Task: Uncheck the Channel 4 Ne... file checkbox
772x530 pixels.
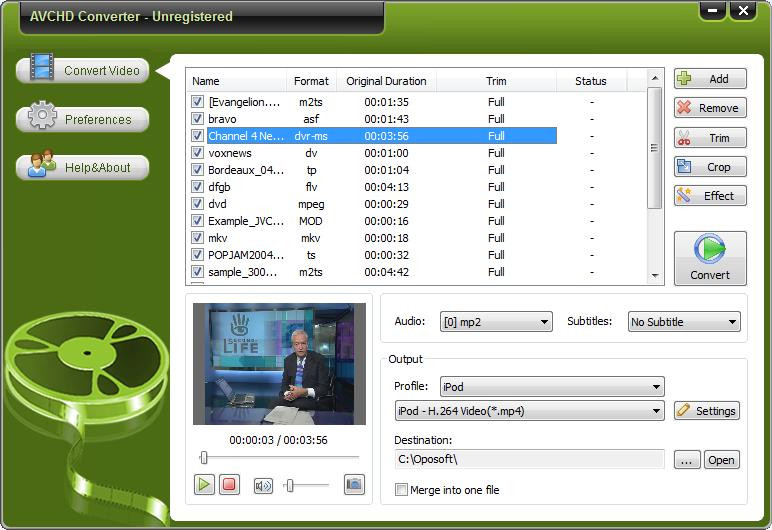Action: [x=197, y=136]
